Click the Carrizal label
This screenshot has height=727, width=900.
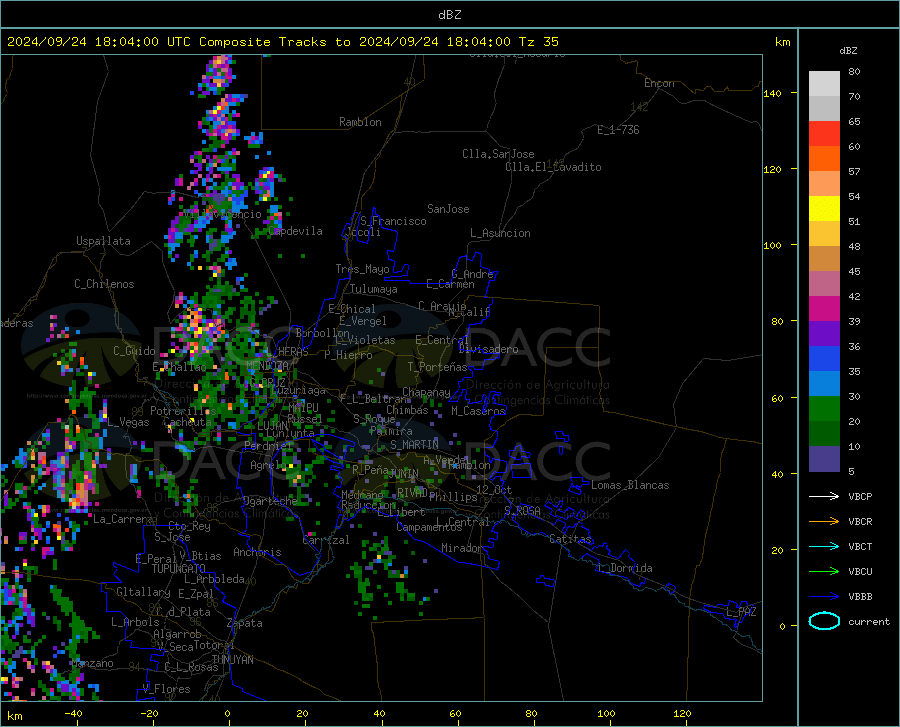click(x=326, y=540)
